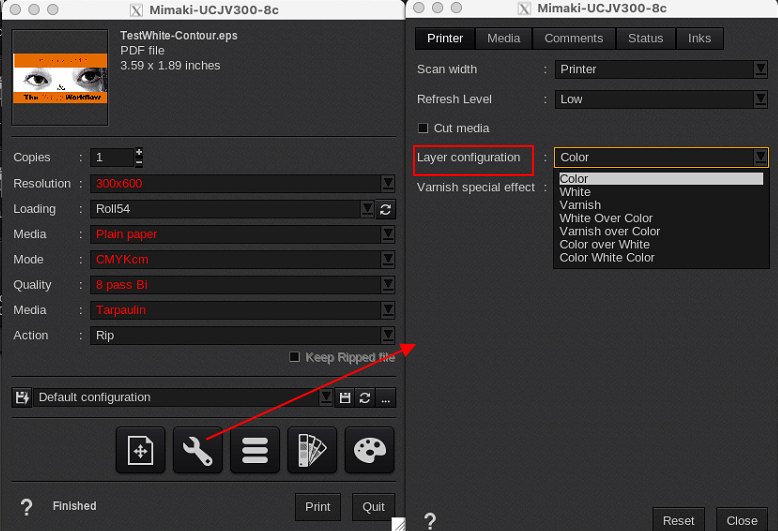Increase copies with the plus stepper

click(139, 152)
